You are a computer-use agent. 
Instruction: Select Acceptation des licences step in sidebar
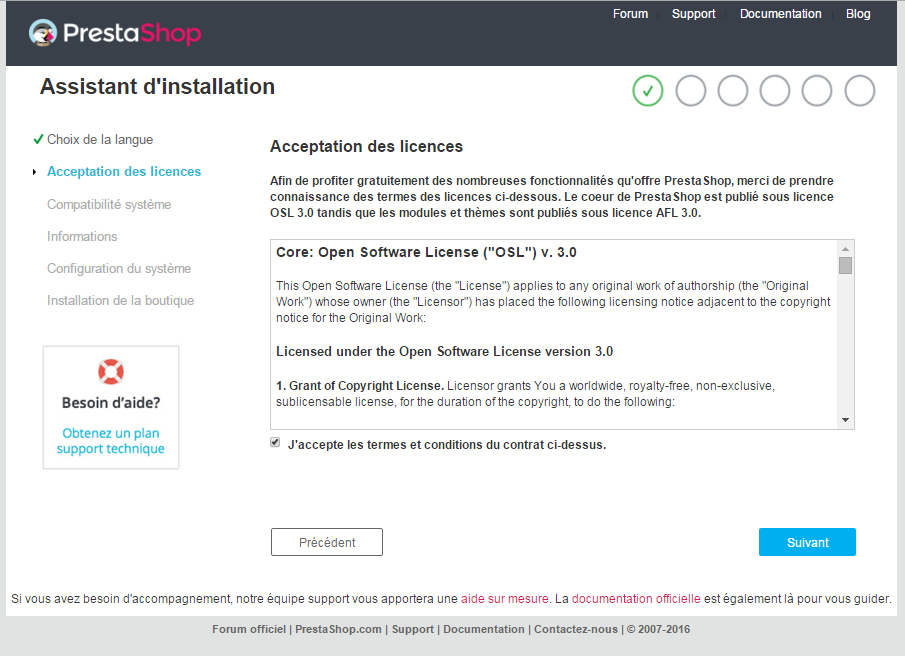[x=124, y=171]
